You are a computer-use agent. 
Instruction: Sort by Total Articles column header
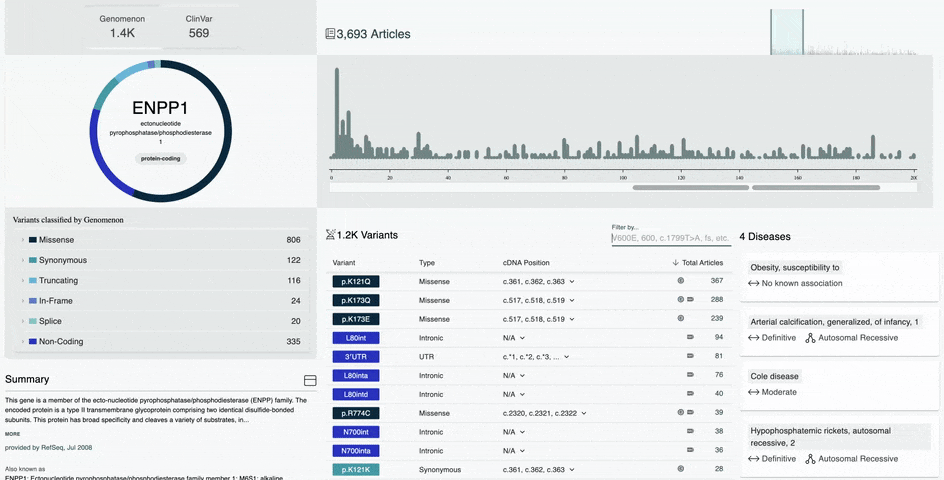click(x=703, y=263)
